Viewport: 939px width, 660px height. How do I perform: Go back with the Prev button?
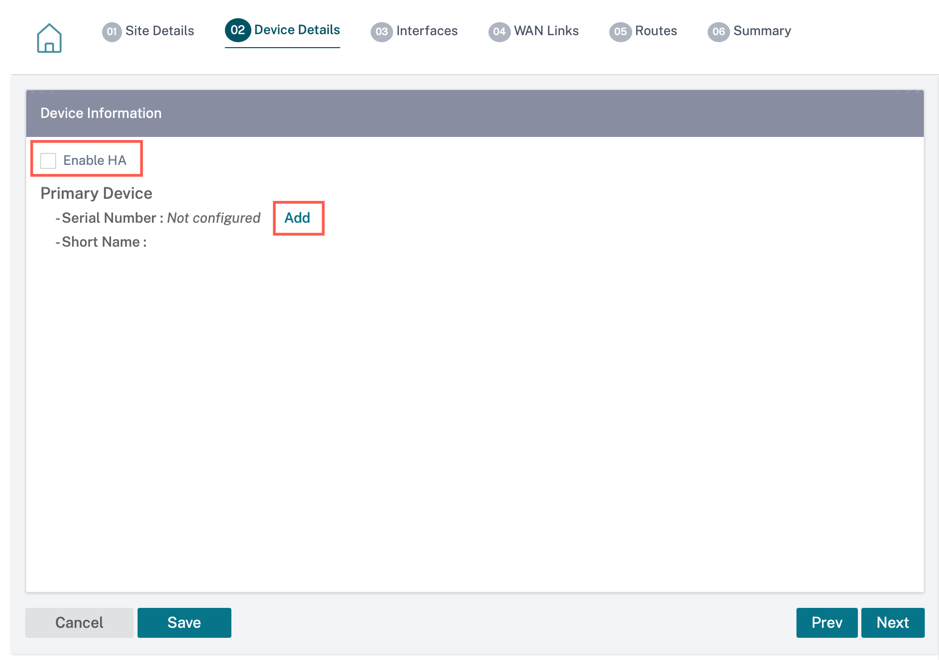826,623
